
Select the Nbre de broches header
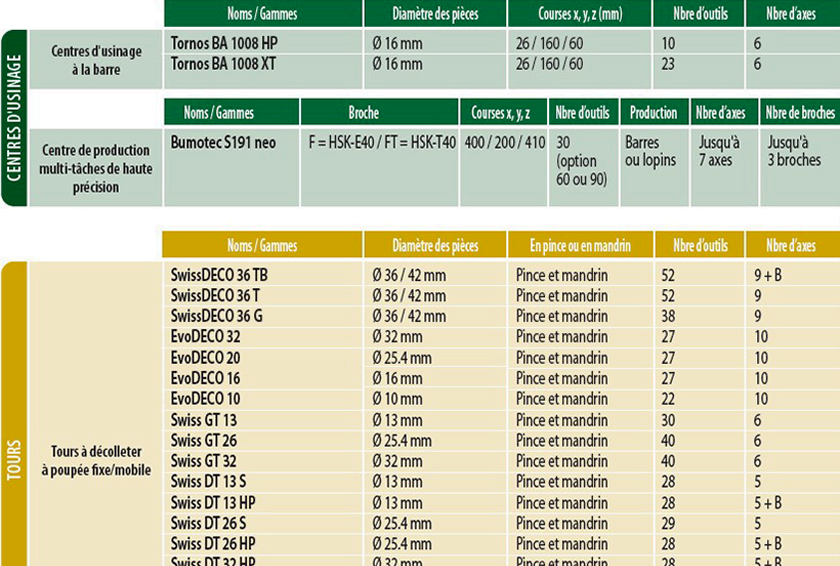799,113
